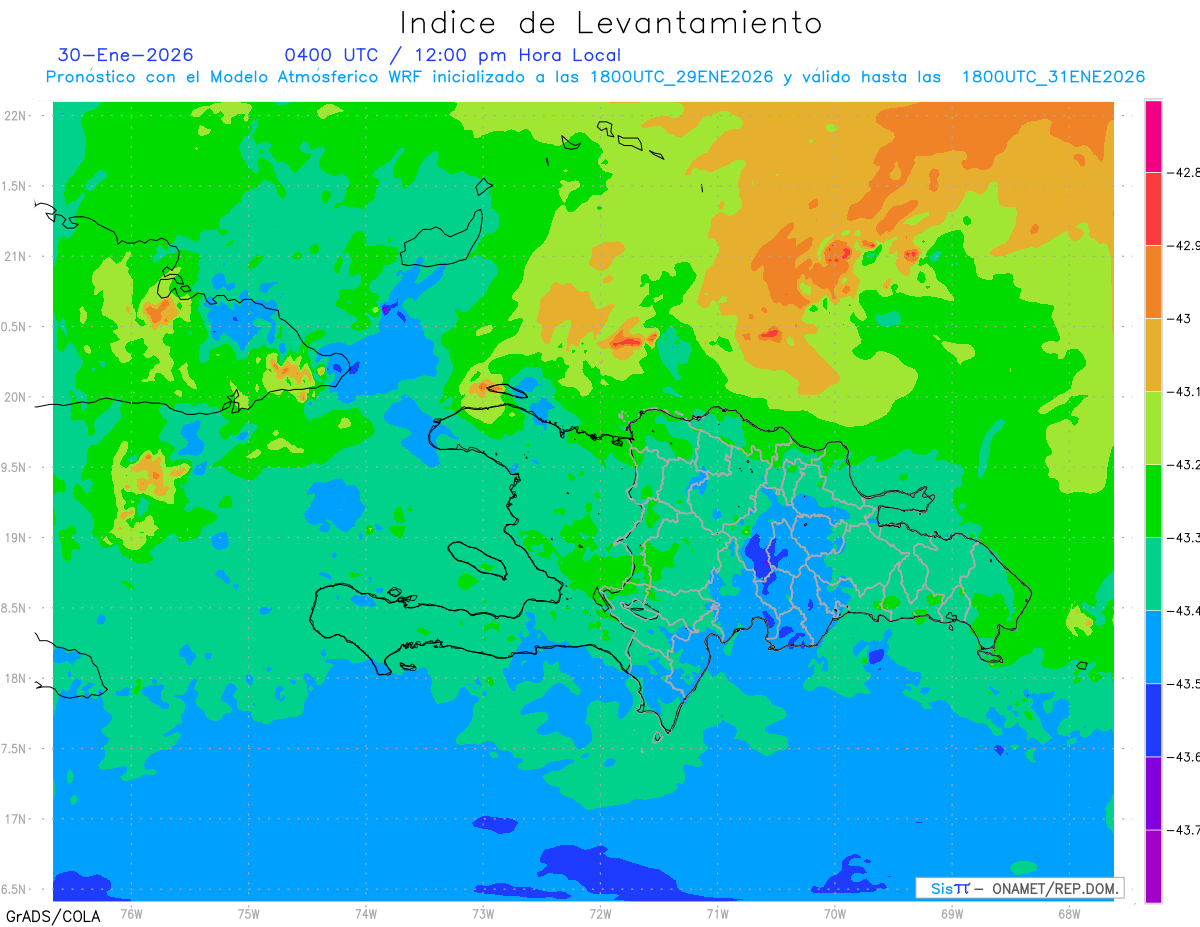Click the legend value "-43.3"

tap(1185, 538)
